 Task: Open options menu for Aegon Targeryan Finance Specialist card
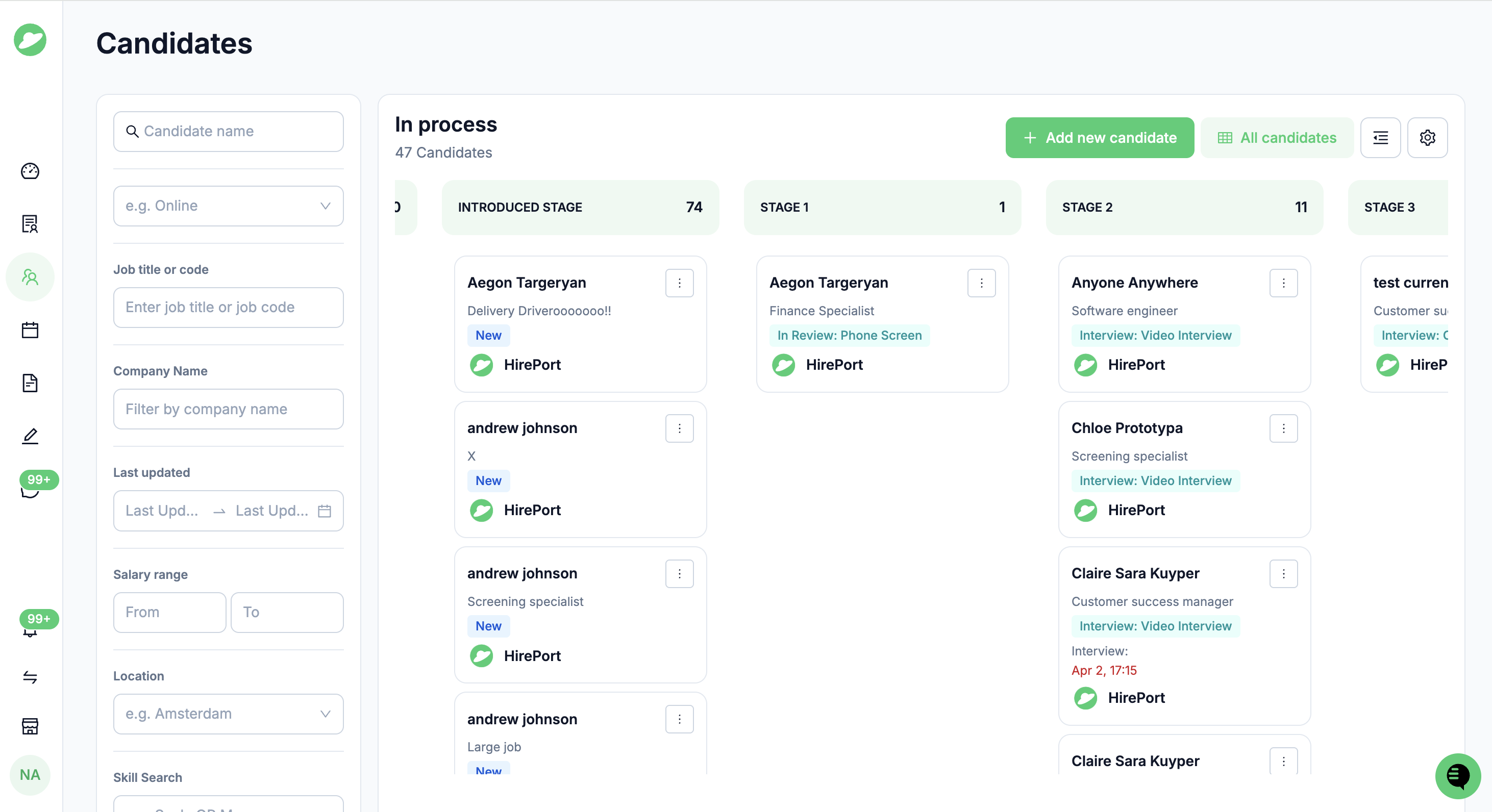[981, 283]
